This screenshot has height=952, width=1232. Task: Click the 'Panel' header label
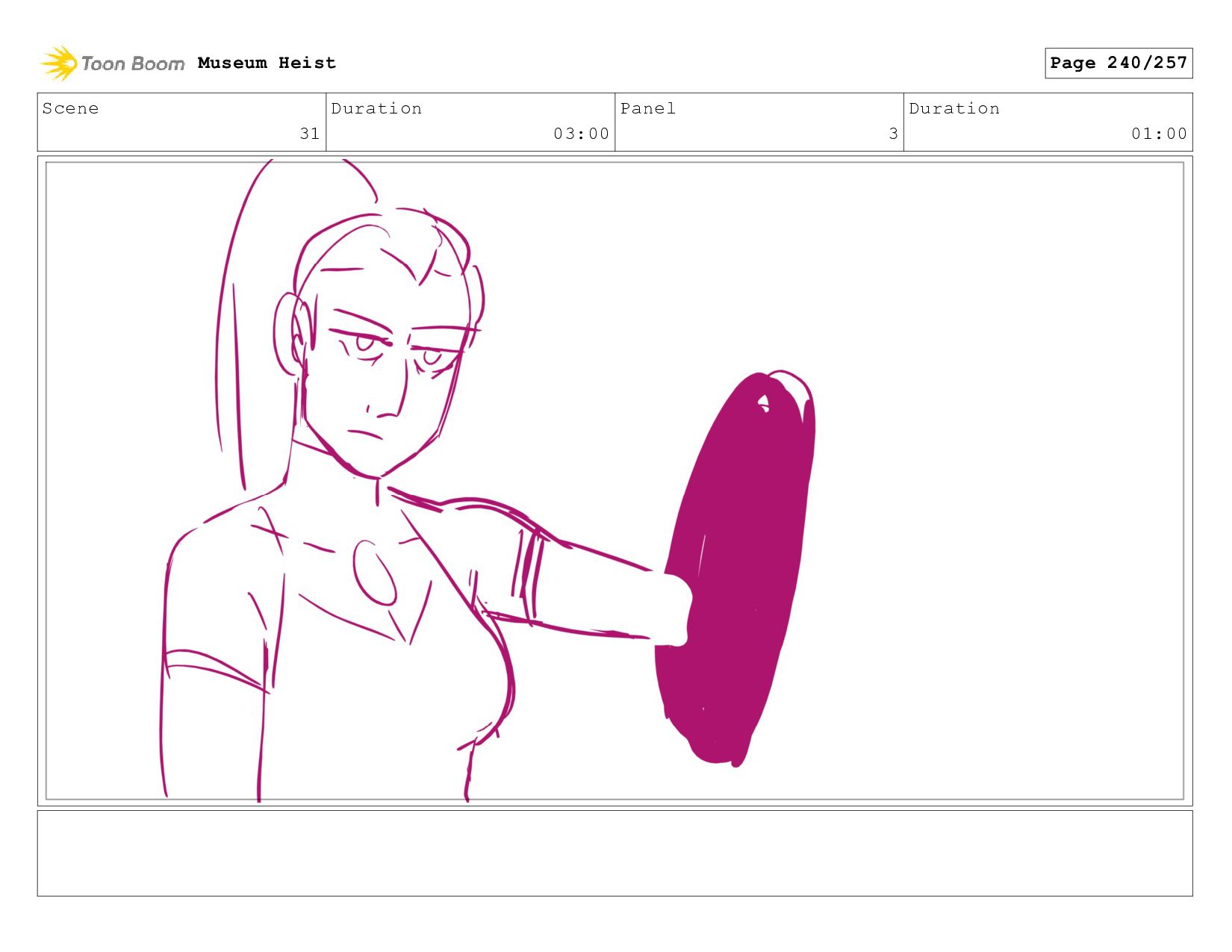(x=648, y=108)
